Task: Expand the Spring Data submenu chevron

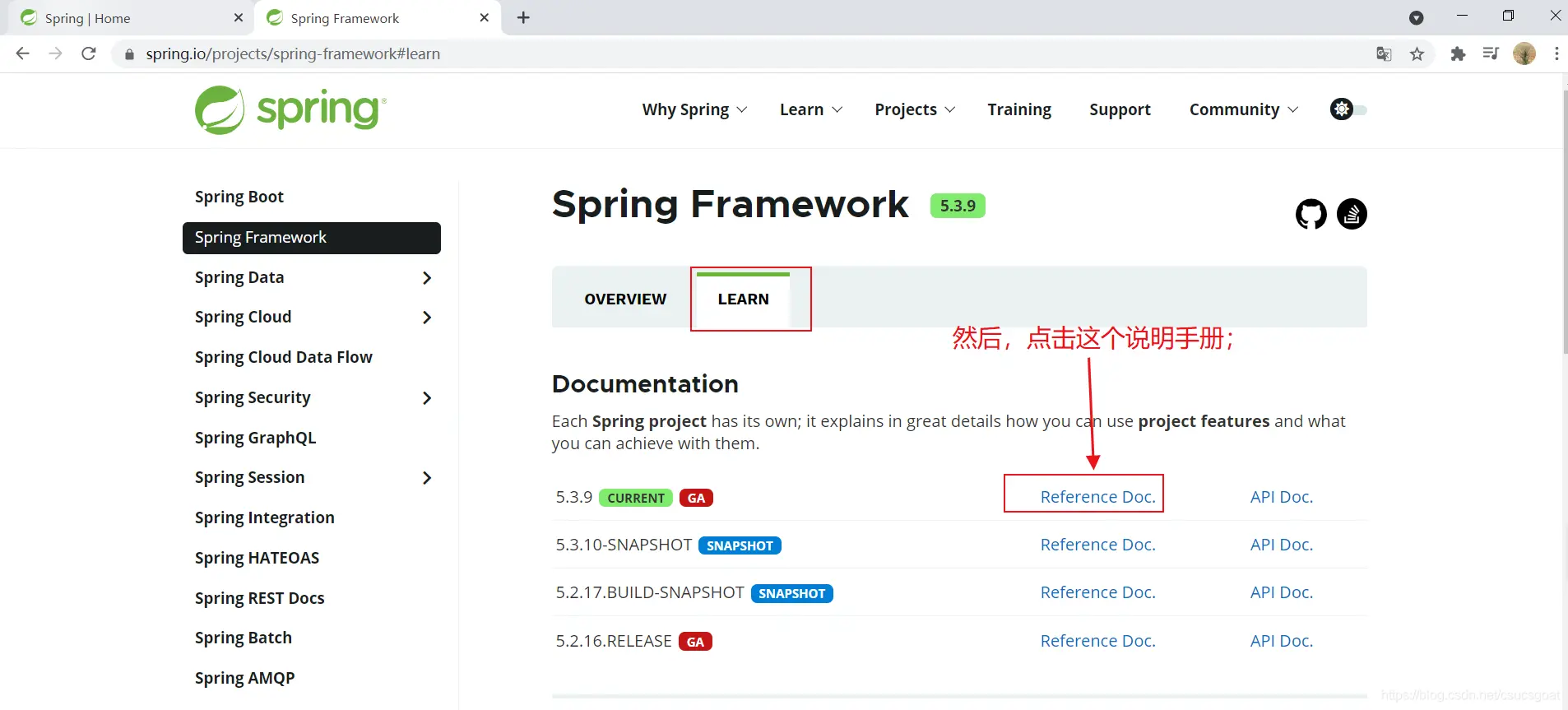Action: (426, 278)
